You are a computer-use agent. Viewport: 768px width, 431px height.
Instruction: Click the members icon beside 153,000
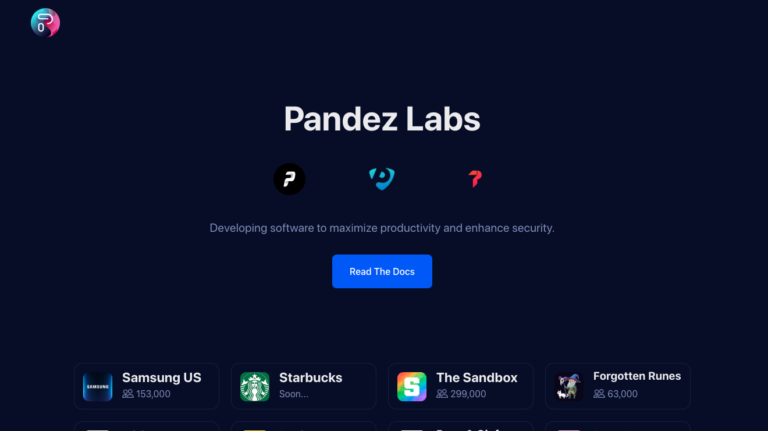point(128,394)
